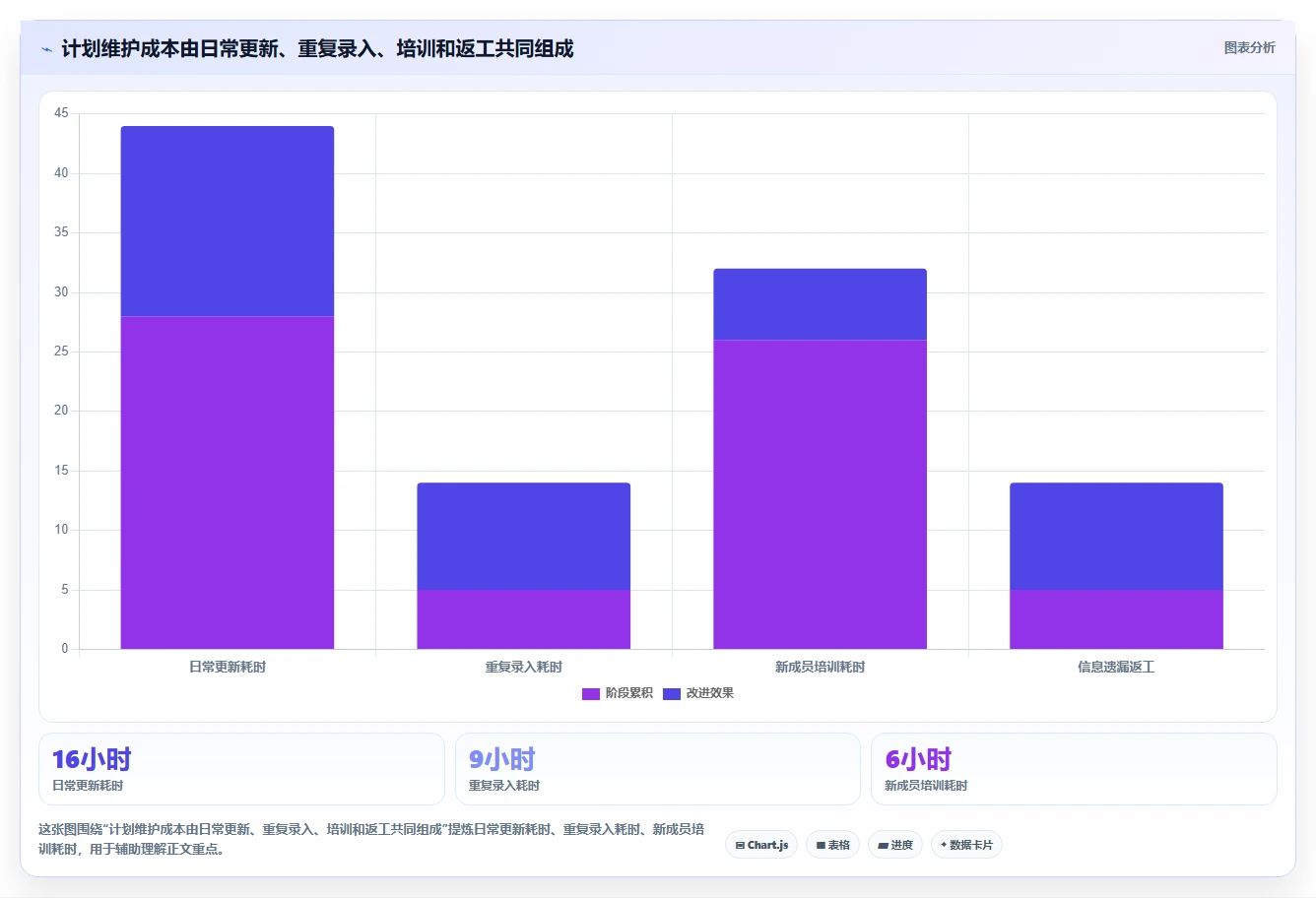Click the purple segment of 新成员培训耗时 bar
The width and height of the screenshot is (1316, 898).
(x=821, y=494)
